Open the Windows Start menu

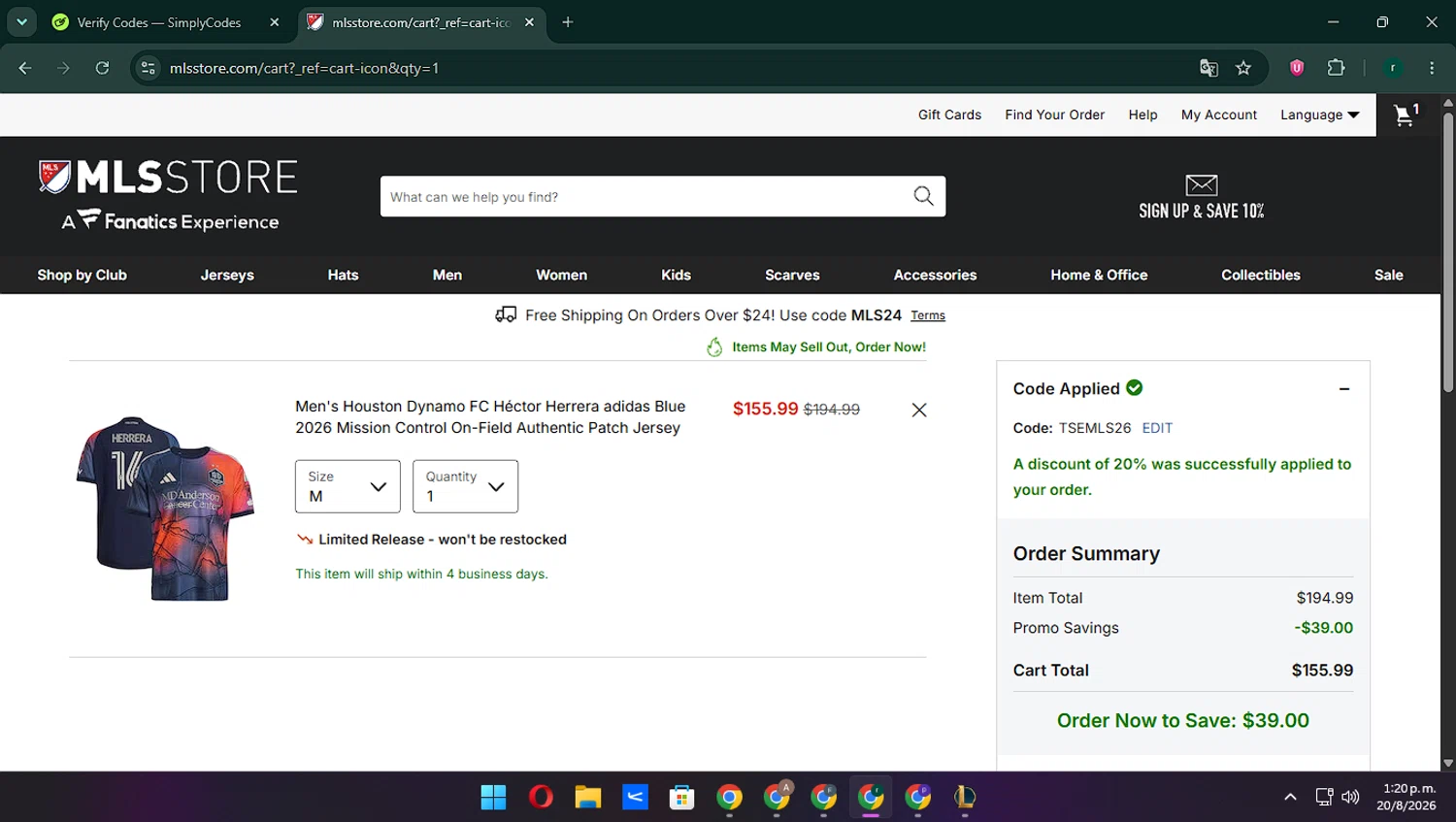tap(493, 797)
